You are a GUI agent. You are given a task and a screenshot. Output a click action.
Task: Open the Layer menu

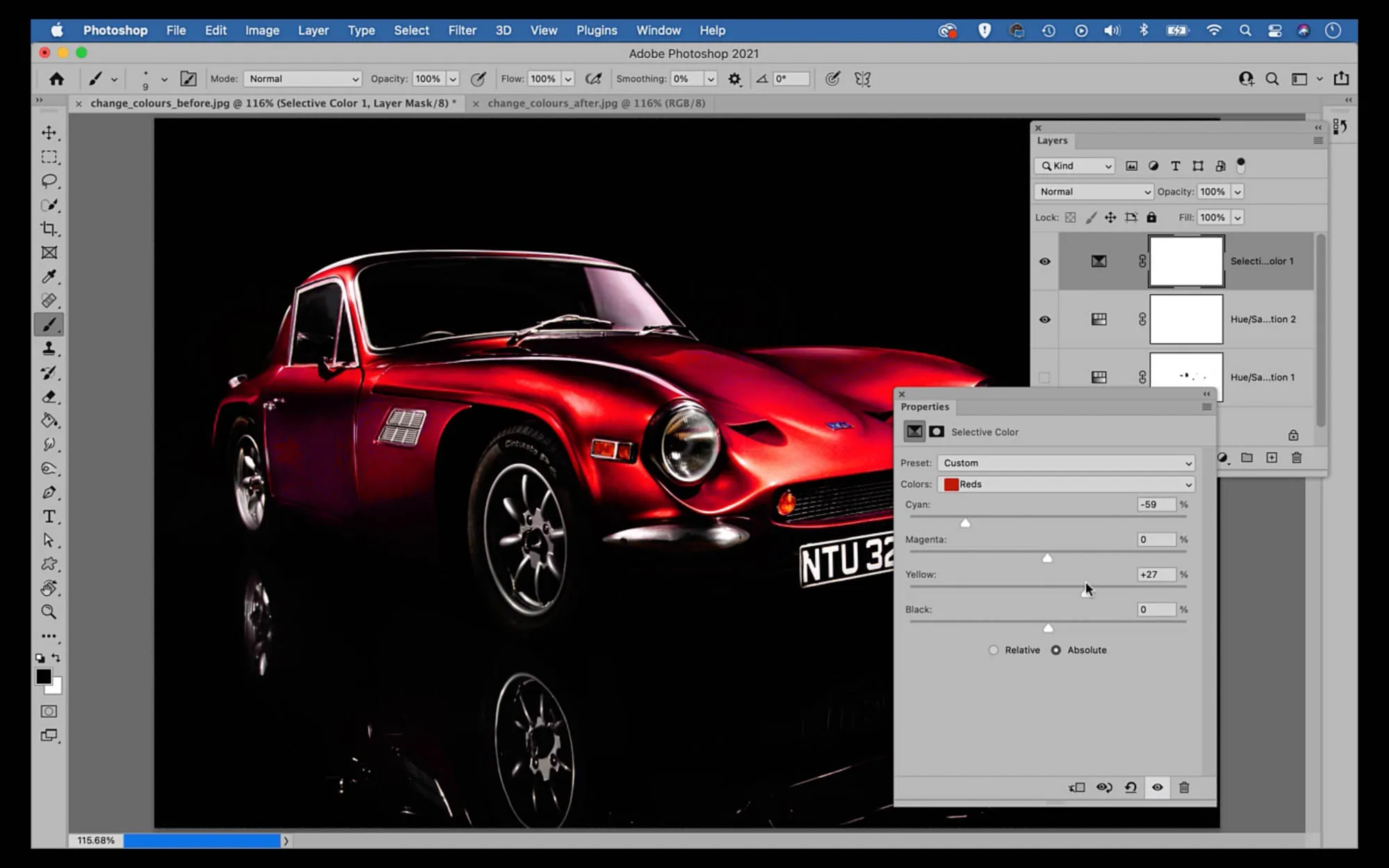(313, 31)
